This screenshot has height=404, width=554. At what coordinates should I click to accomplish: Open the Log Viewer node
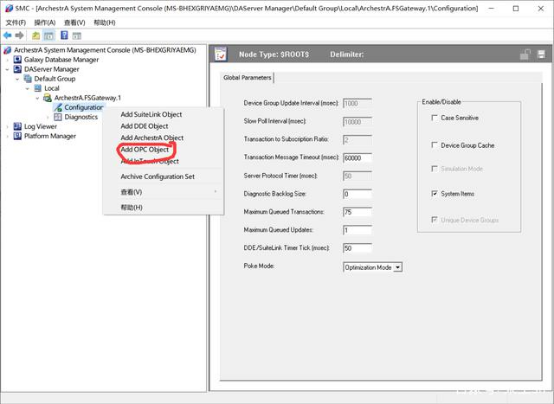pos(40,126)
